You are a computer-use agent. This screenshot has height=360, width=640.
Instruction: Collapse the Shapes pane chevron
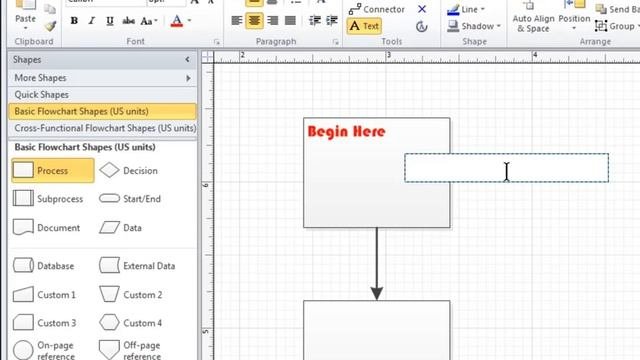coord(187,60)
